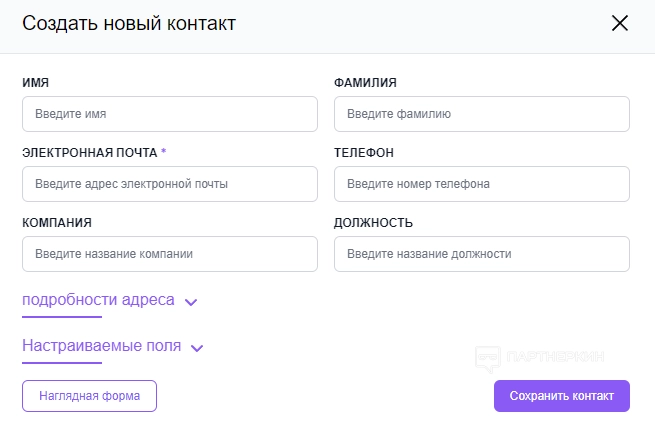Click the Партнеркин chat bubble watermark icon
This screenshot has width=655, height=425.
coord(488,357)
